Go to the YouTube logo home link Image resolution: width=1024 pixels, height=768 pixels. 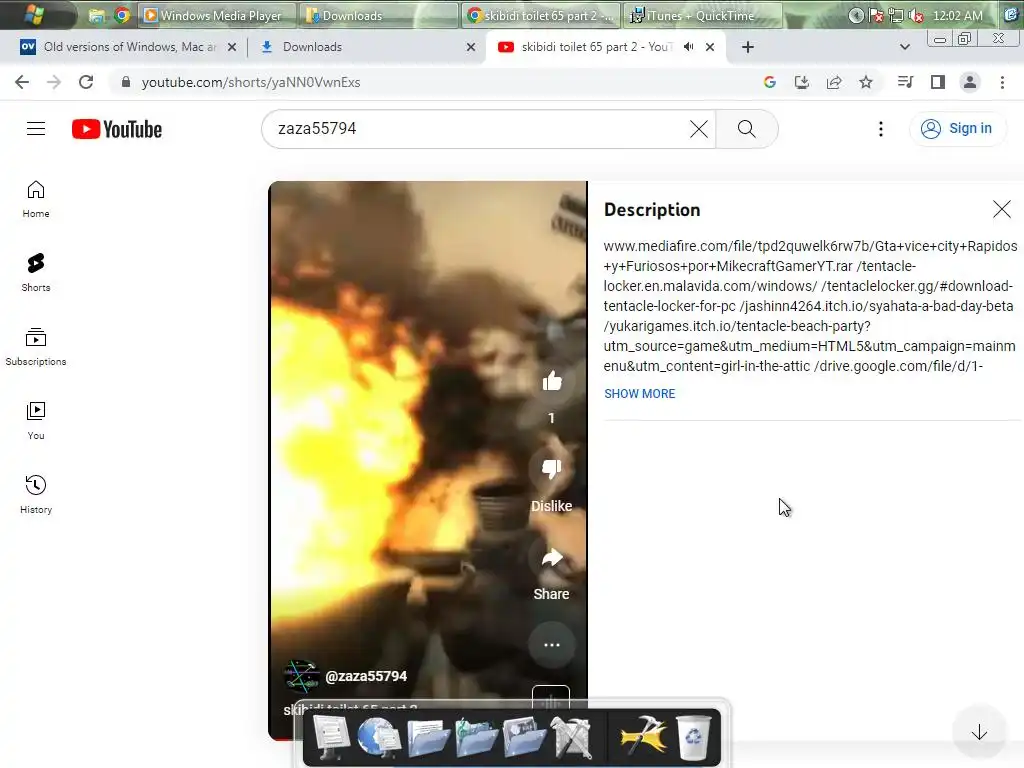(x=117, y=129)
